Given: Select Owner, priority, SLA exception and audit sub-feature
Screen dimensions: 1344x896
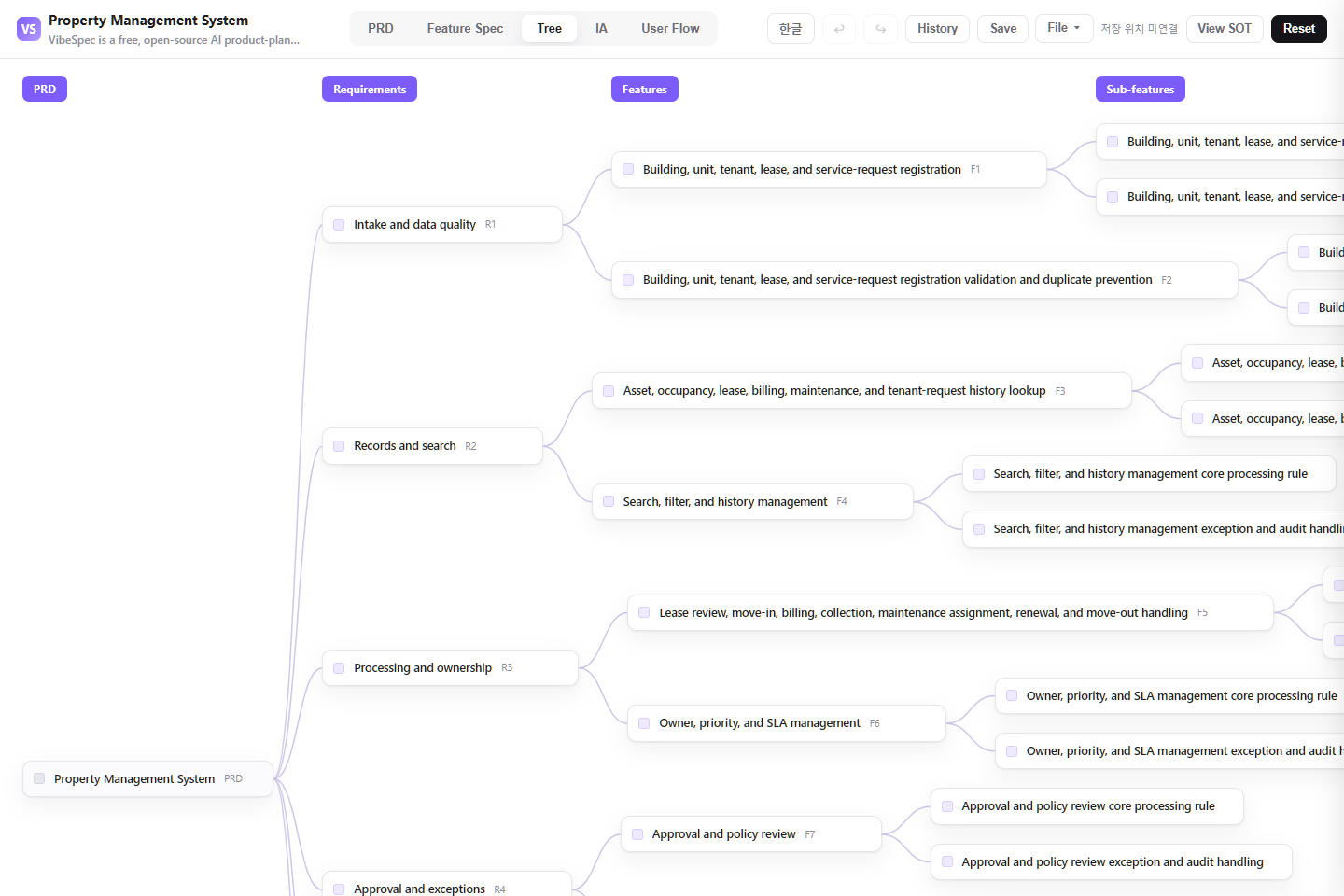Looking at the screenshot, I should pyautogui.click(x=1169, y=751).
